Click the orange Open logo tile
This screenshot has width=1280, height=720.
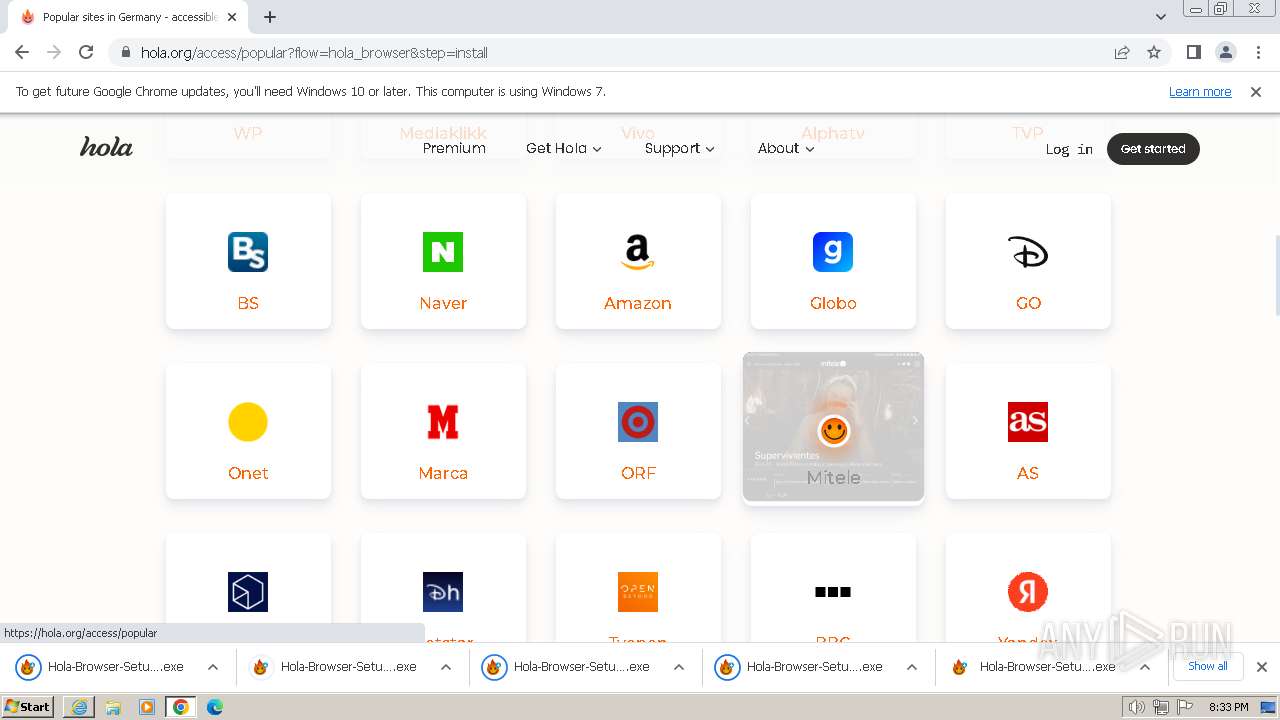pyautogui.click(x=638, y=592)
